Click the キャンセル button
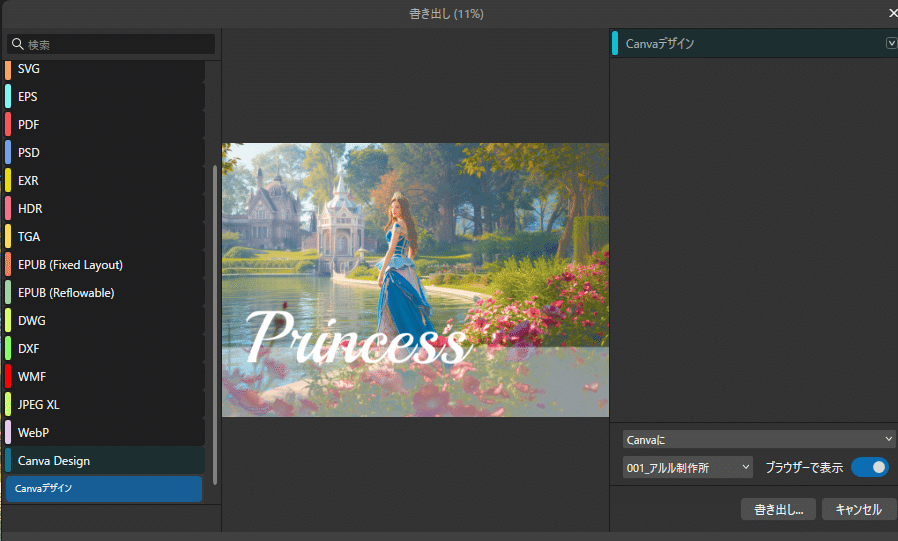 point(858,510)
